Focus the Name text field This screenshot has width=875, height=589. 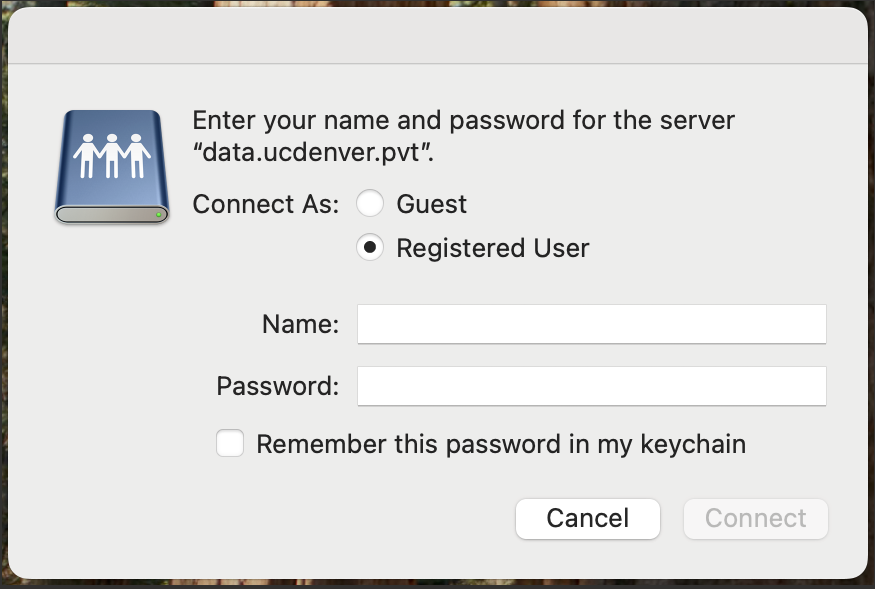coord(592,324)
